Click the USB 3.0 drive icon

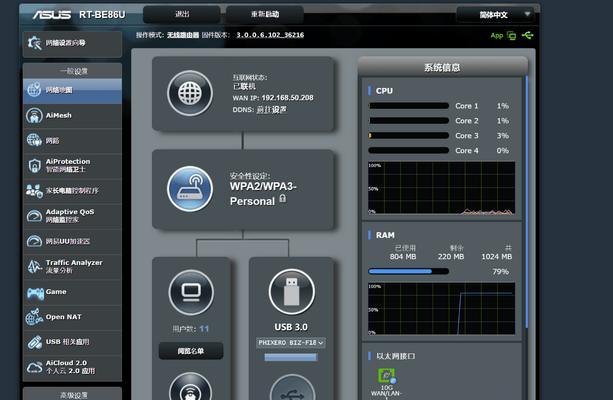pos(292,292)
